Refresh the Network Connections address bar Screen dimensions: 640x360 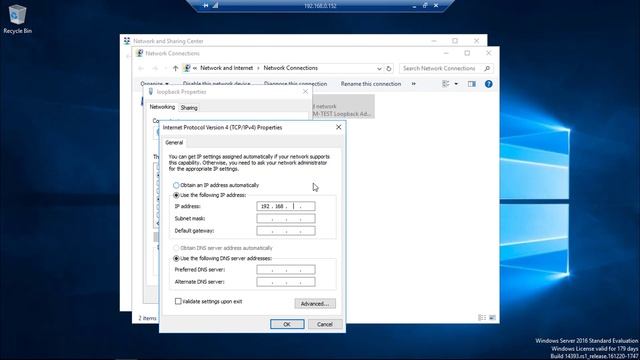389,69
